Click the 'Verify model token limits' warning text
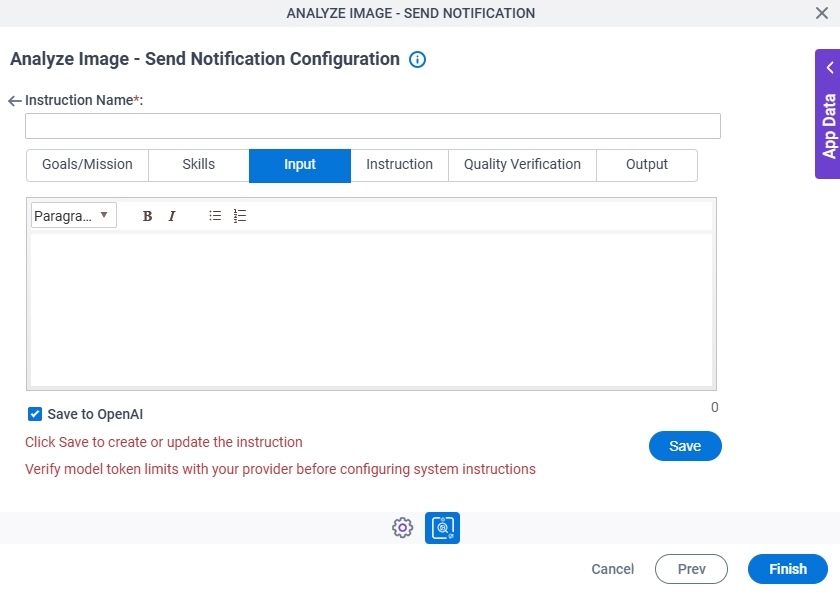The height and width of the screenshot is (592, 840). 280,469
